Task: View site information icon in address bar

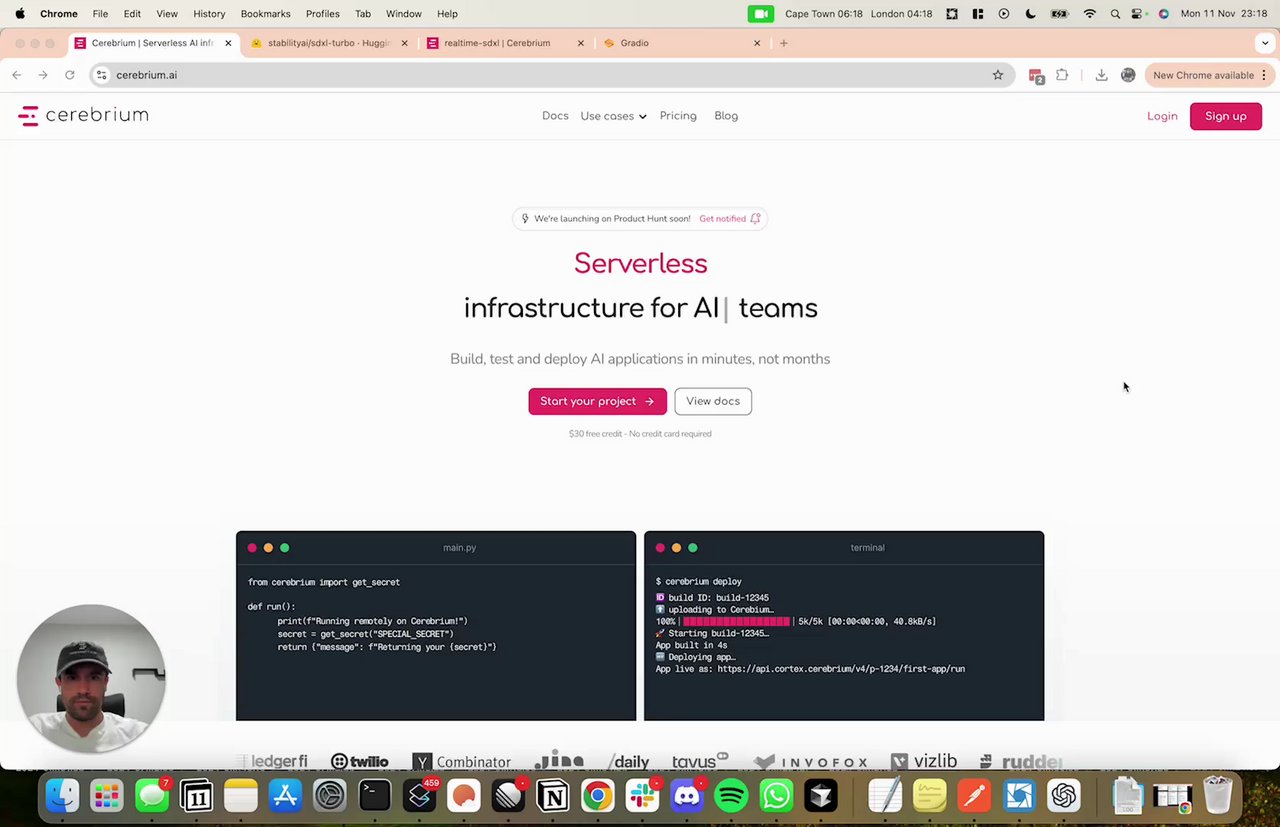Action: pos(101,75)
